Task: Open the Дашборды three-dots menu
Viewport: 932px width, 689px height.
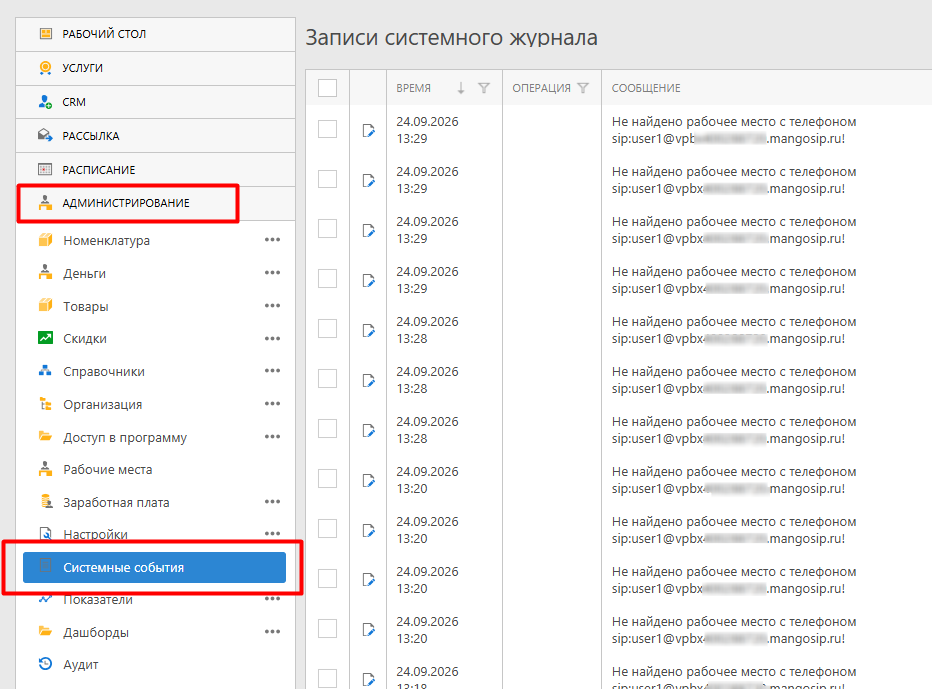Action: [272, 631]
